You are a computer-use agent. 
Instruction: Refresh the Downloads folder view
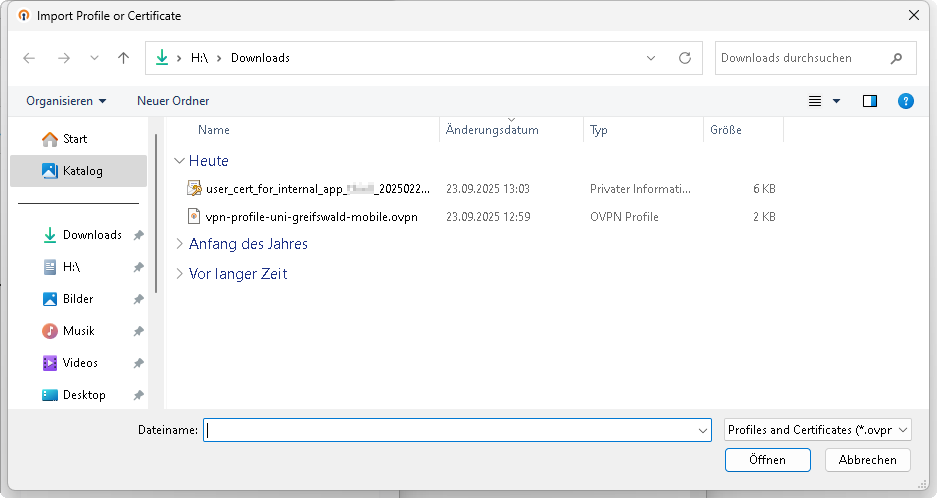click(685, 58)
